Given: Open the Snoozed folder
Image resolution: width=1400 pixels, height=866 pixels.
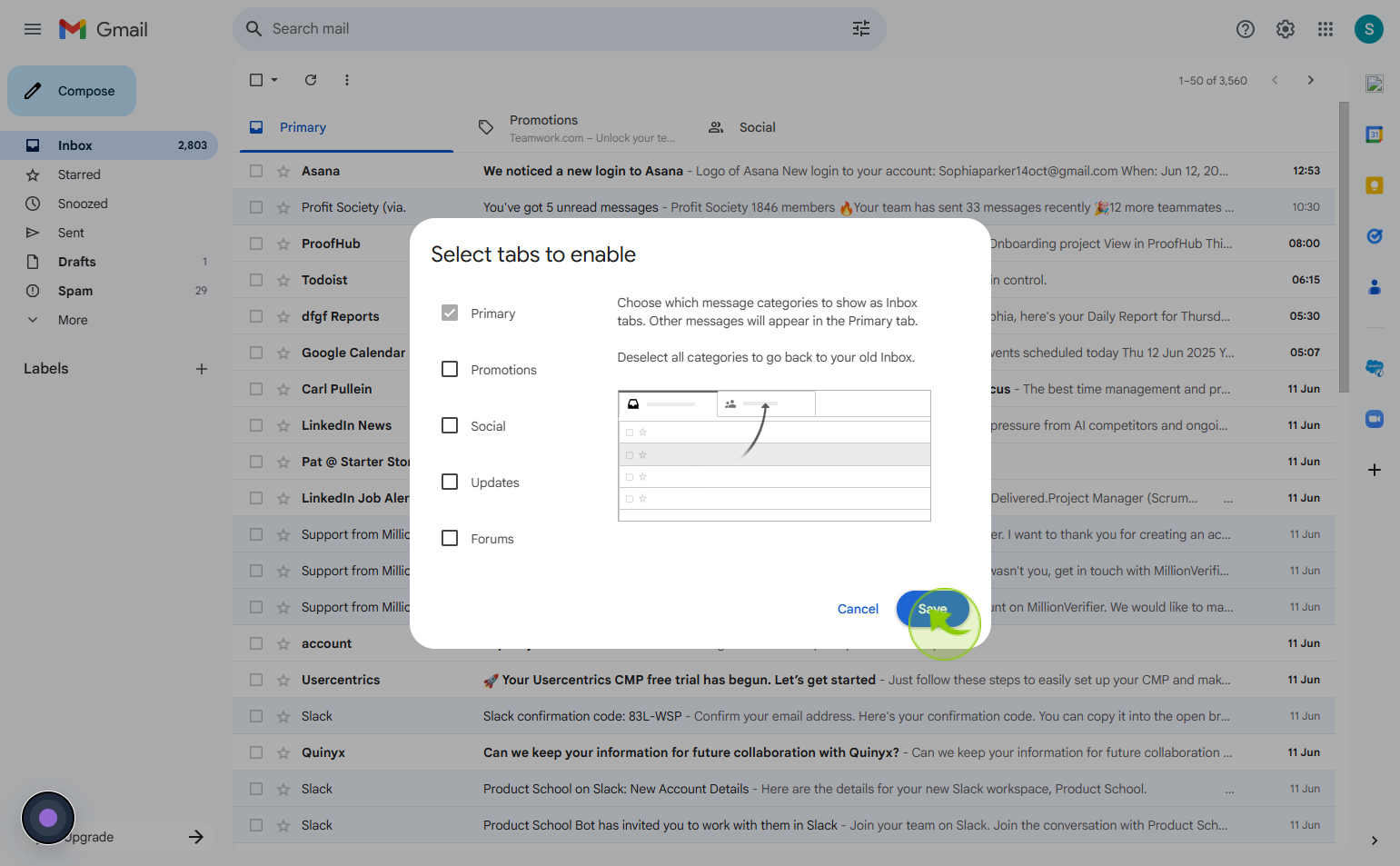Looking at the screenshot, I should (x=109, y=204).
